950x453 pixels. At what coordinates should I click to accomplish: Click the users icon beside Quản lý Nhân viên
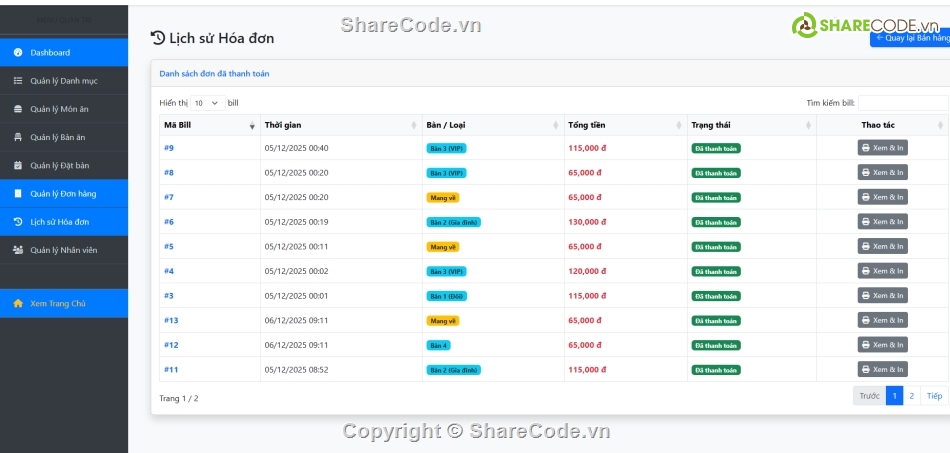point(18,250)
